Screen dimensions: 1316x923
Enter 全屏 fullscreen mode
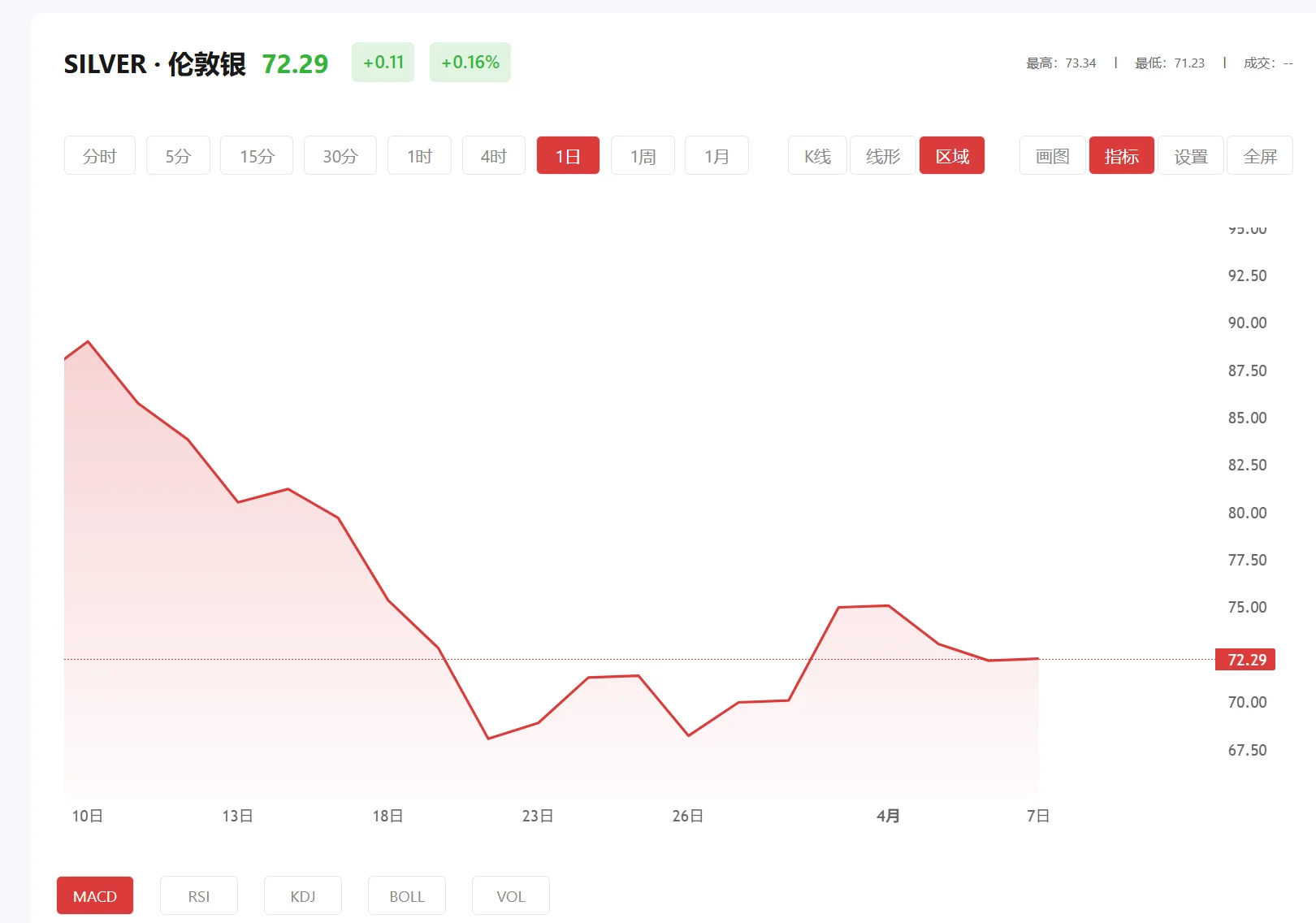(x=1260, y=155)
